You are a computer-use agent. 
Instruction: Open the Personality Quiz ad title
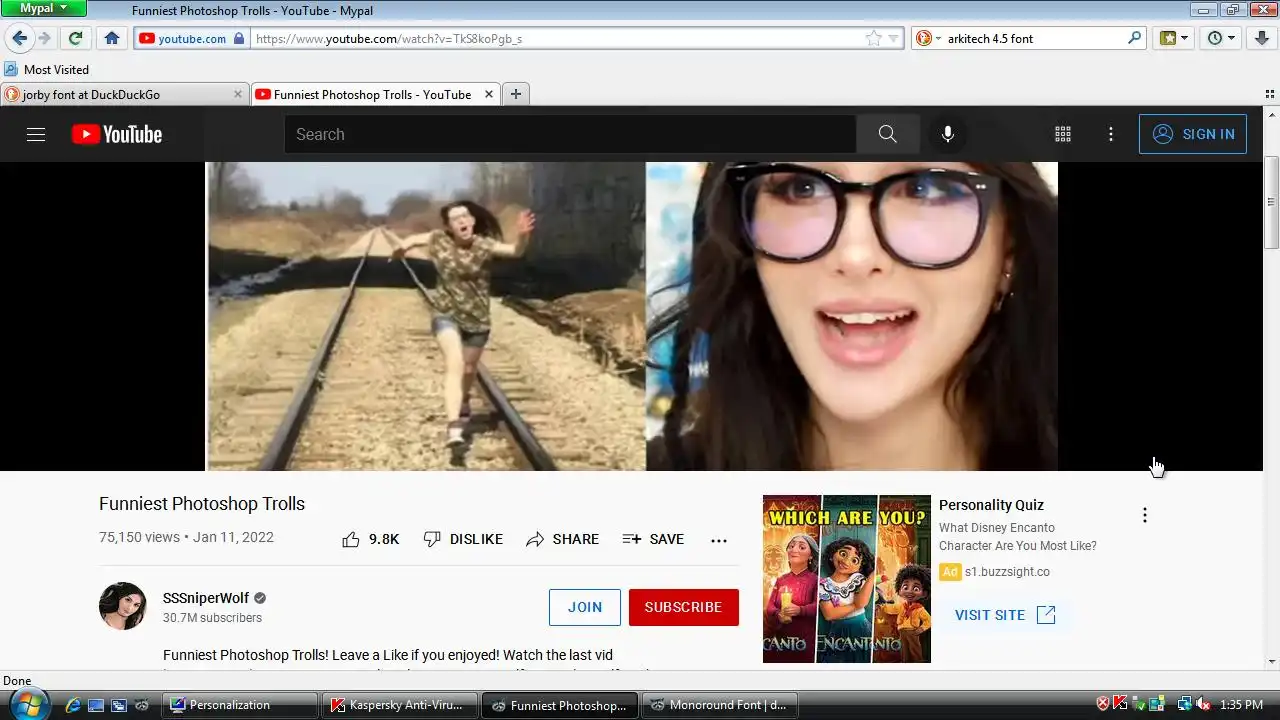tap(991, 505)
